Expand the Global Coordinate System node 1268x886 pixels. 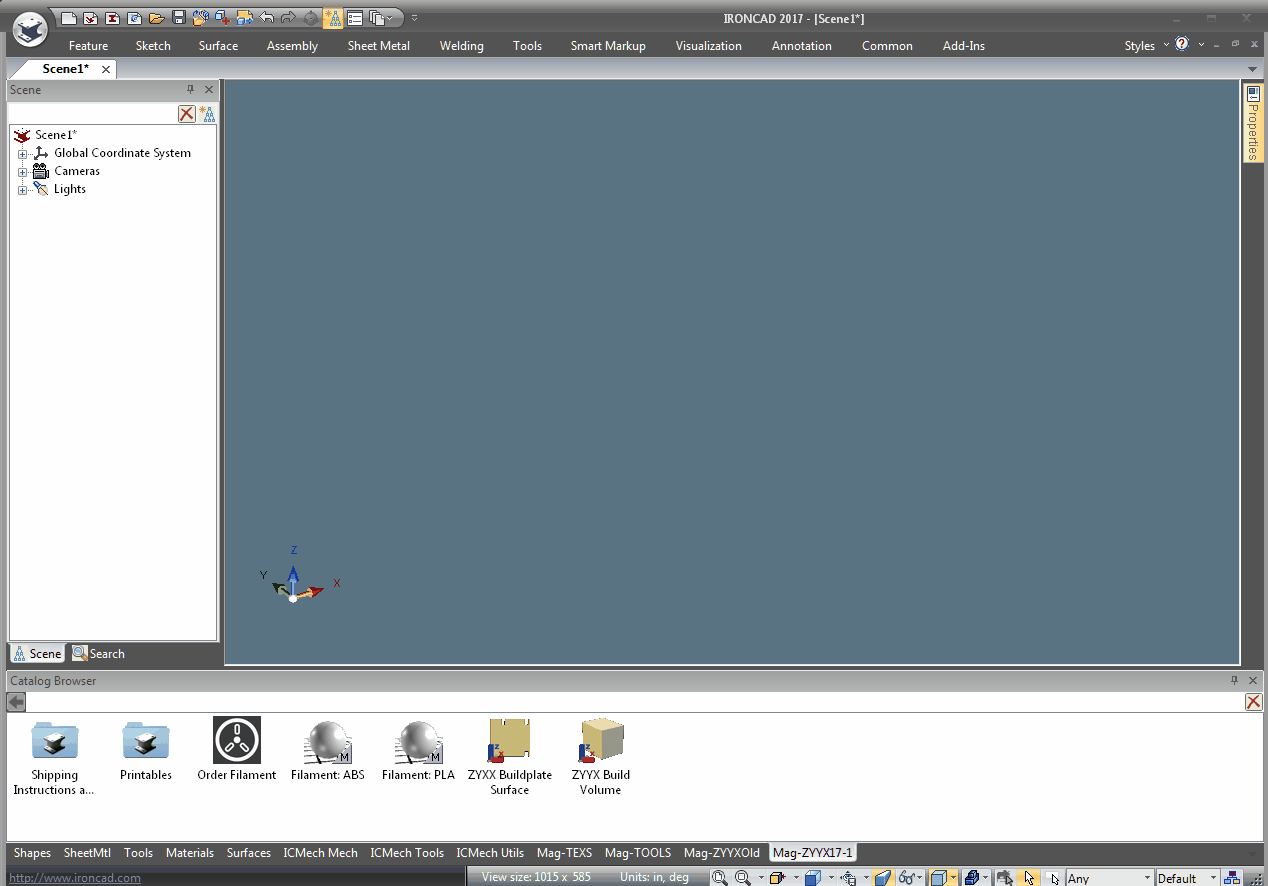[22, 154]
